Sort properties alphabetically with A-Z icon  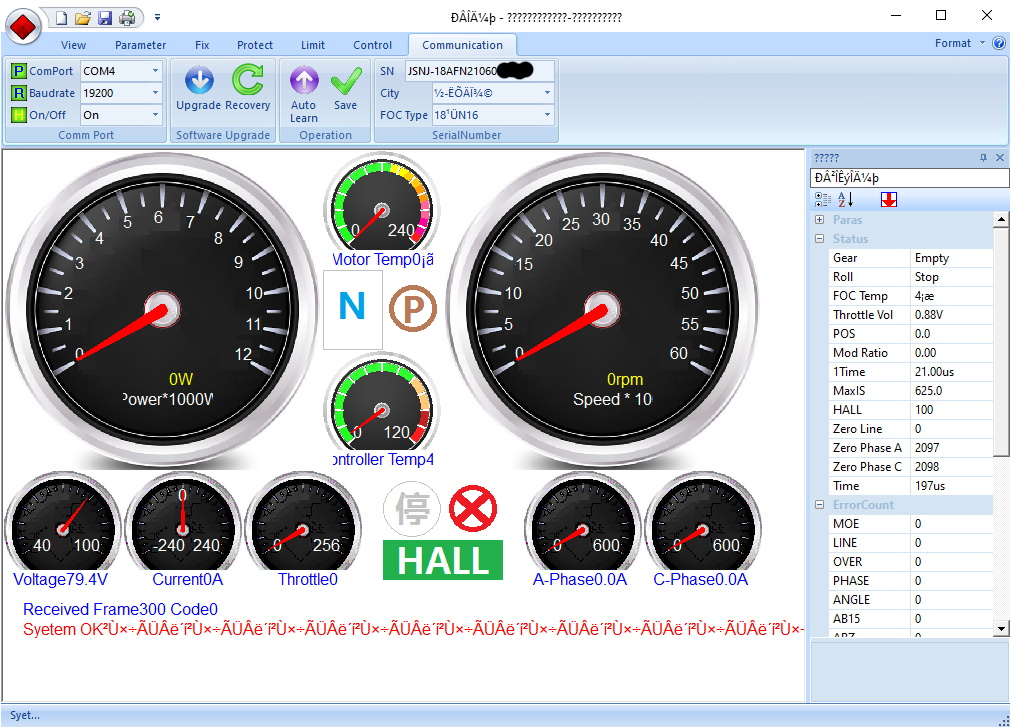(x=845, y=200)
